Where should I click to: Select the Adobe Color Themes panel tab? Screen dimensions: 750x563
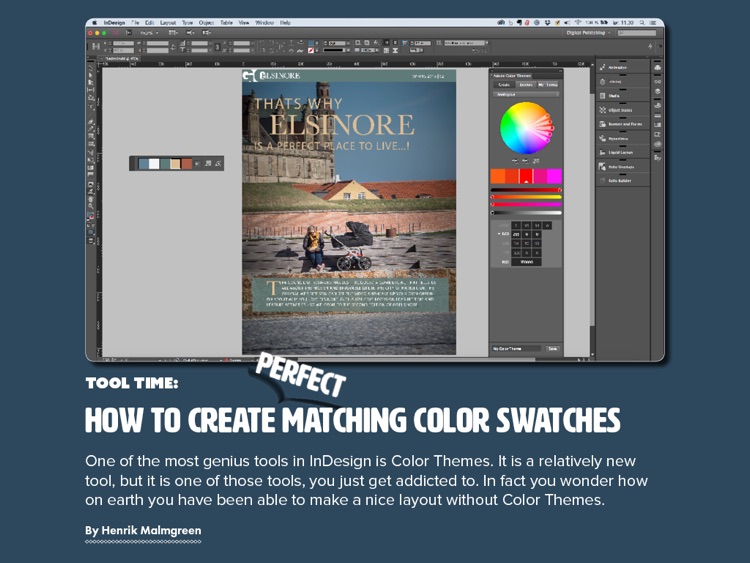point(512,76)
